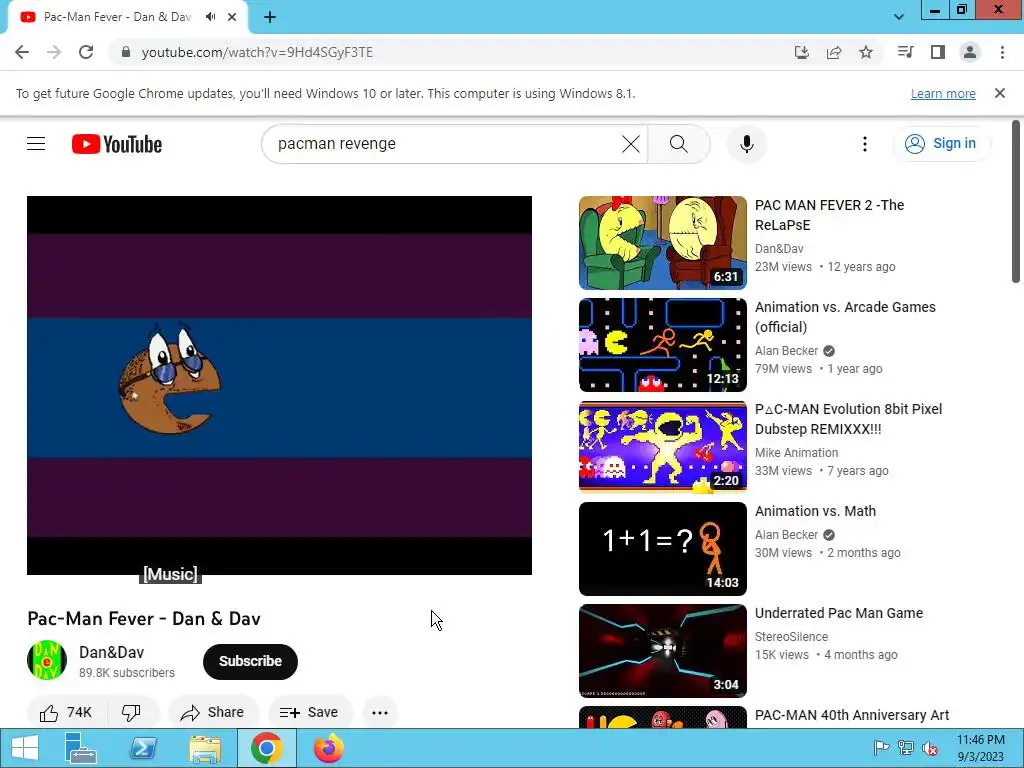Viewport: 1024px width, 768px height.
Task: Open Underrated Pac Man Game thumbnail
Action: 662,650
